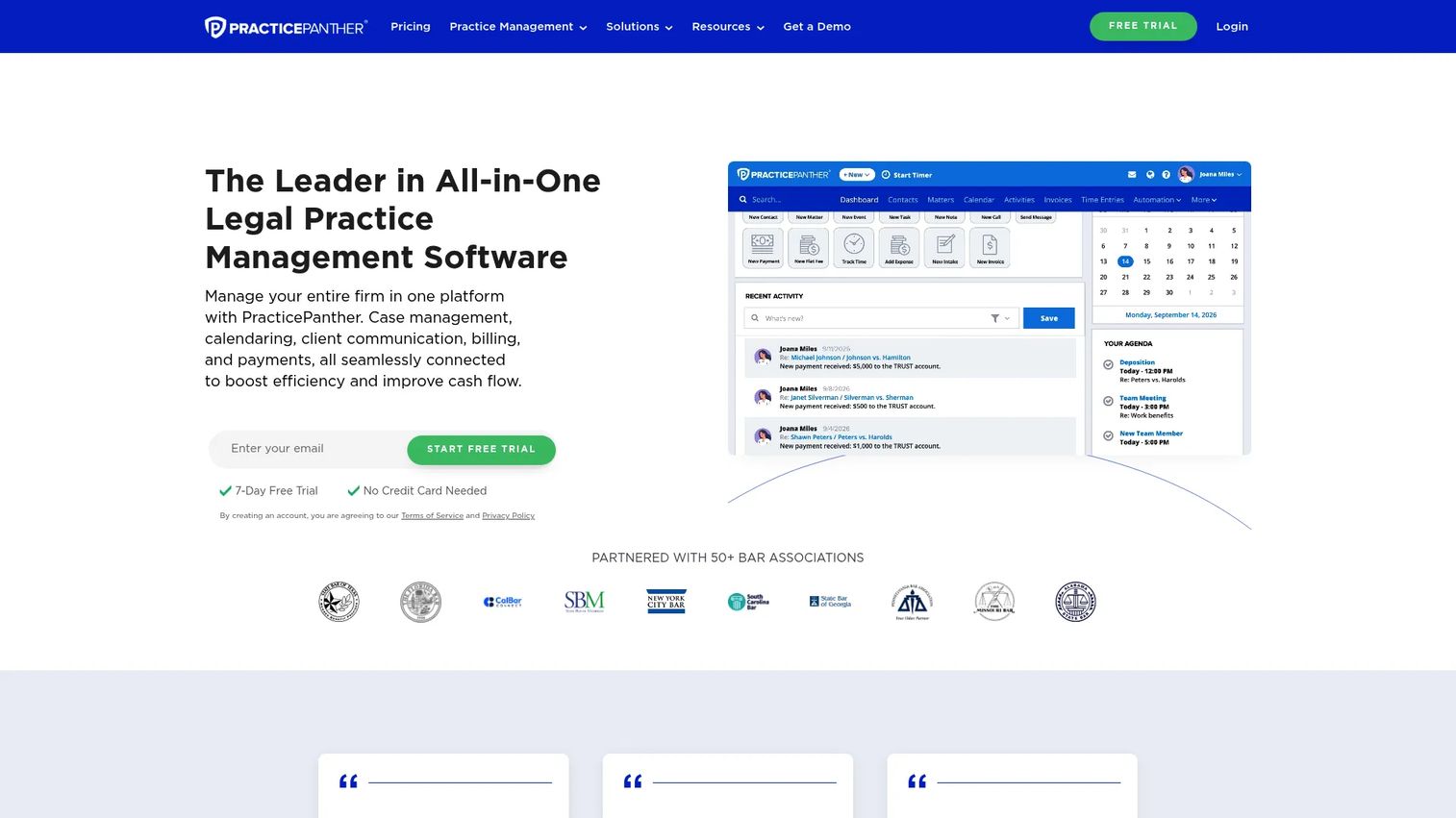Toggle the New Team Member check circle
Image resolution: width=1456 pixels, height=818 pixels.
click(x=1108, y=436)
